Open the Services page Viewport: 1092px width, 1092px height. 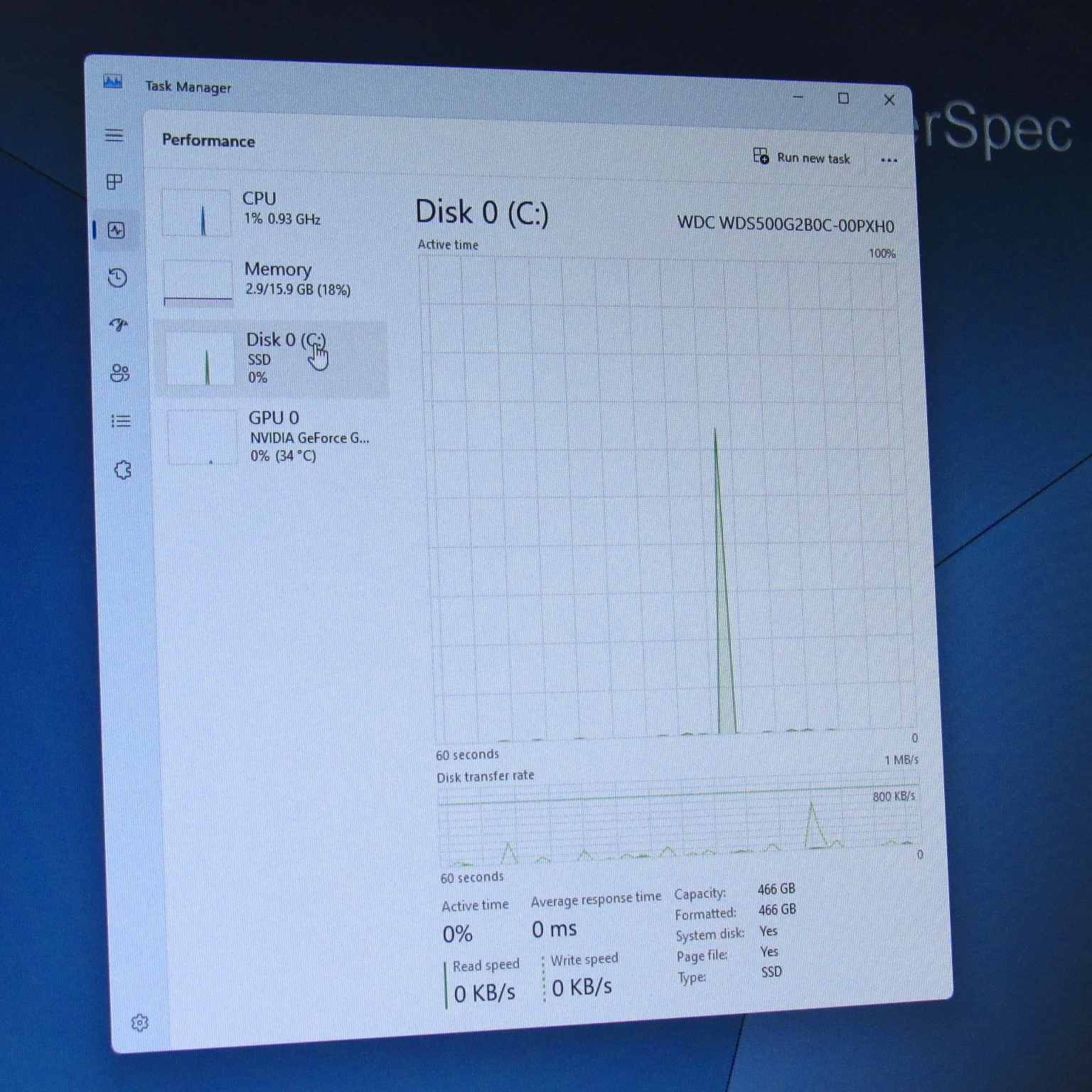122,470
